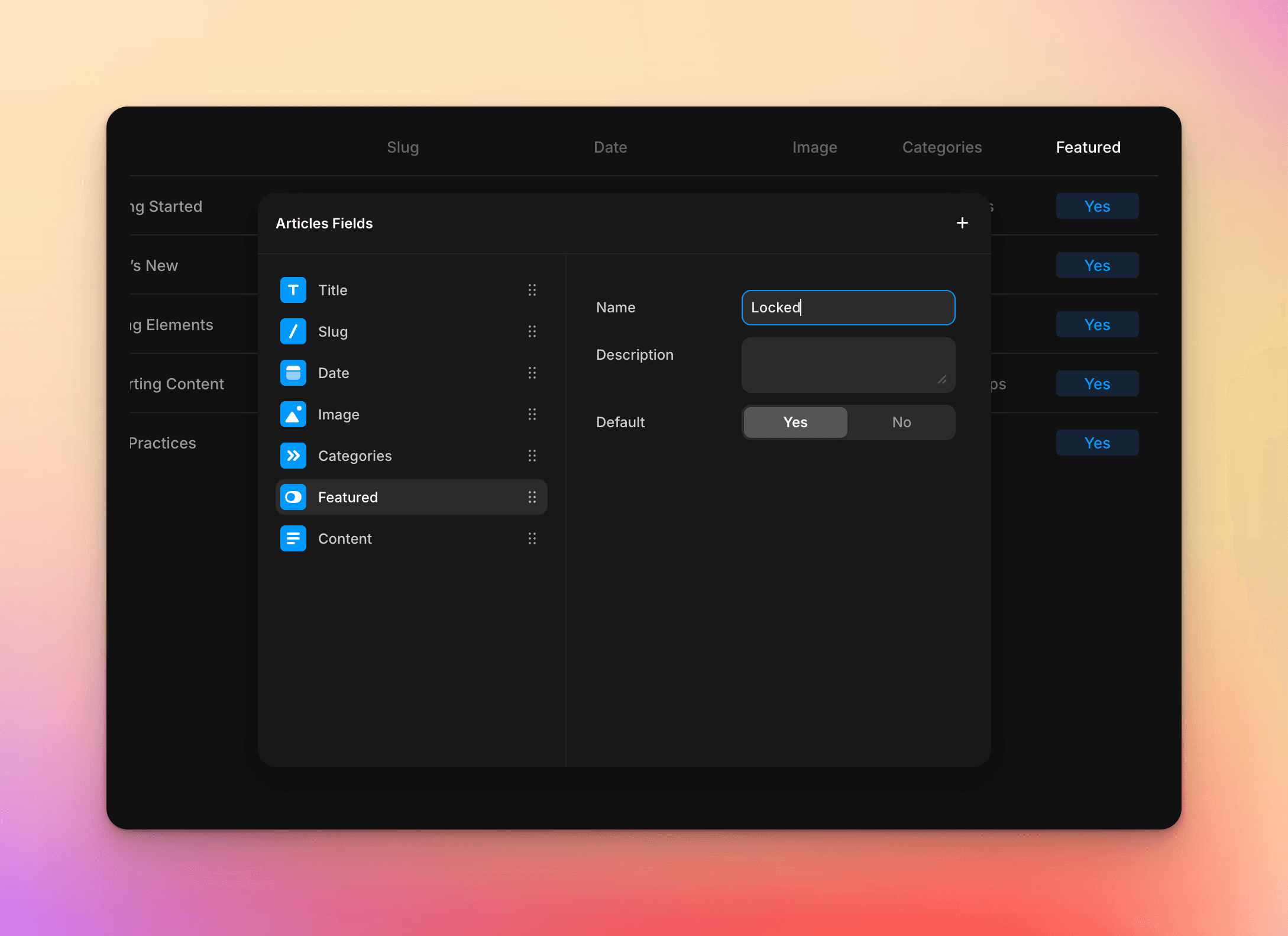The image size is (1288, 936).
Task: Open the Content article row
Action: pyautogui.click(x=177, y=384)
